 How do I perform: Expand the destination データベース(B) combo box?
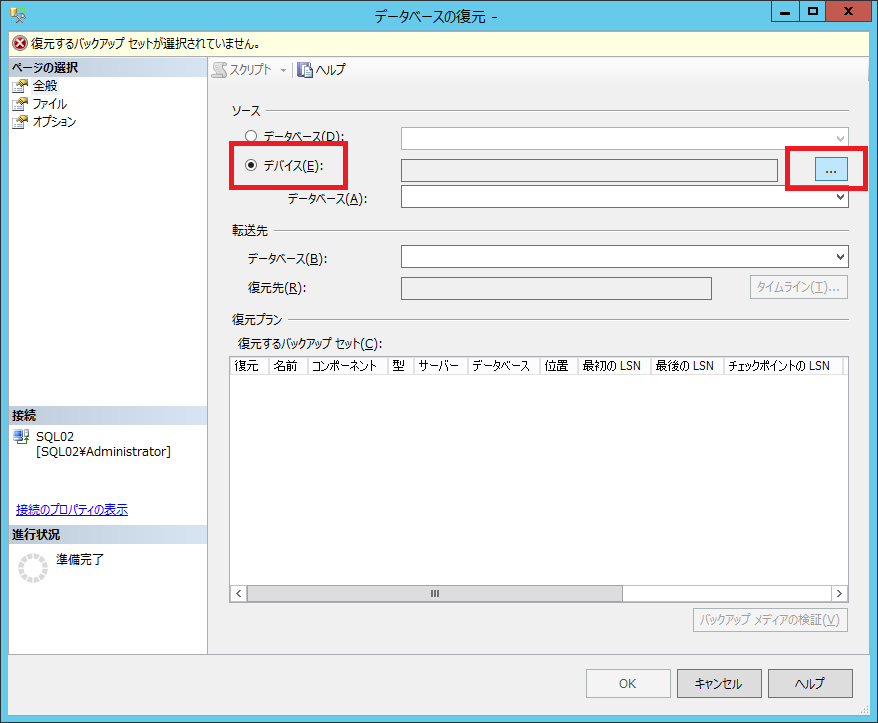840,257
